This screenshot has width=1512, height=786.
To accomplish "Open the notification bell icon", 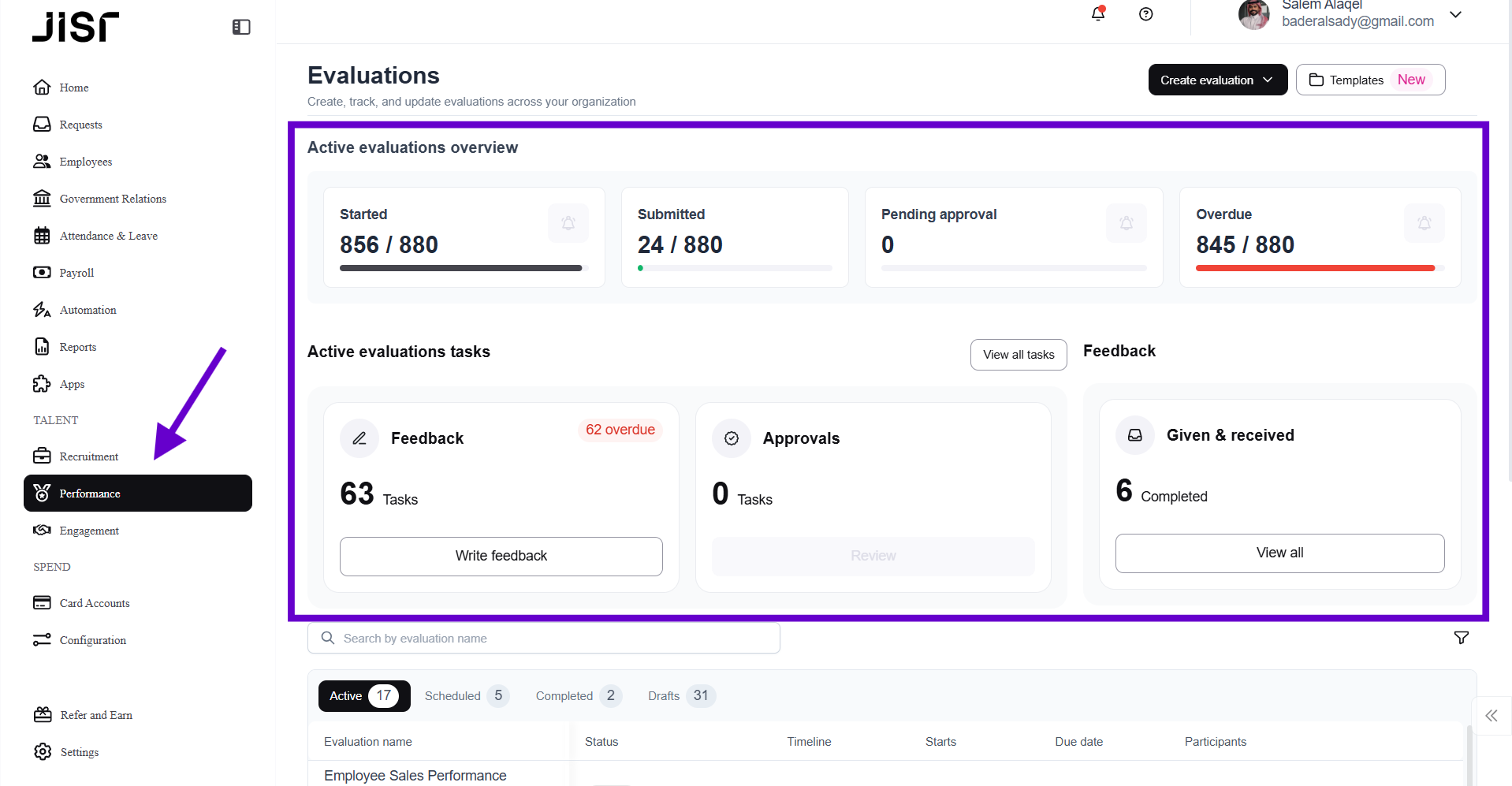I will [x=1097, y=14].
